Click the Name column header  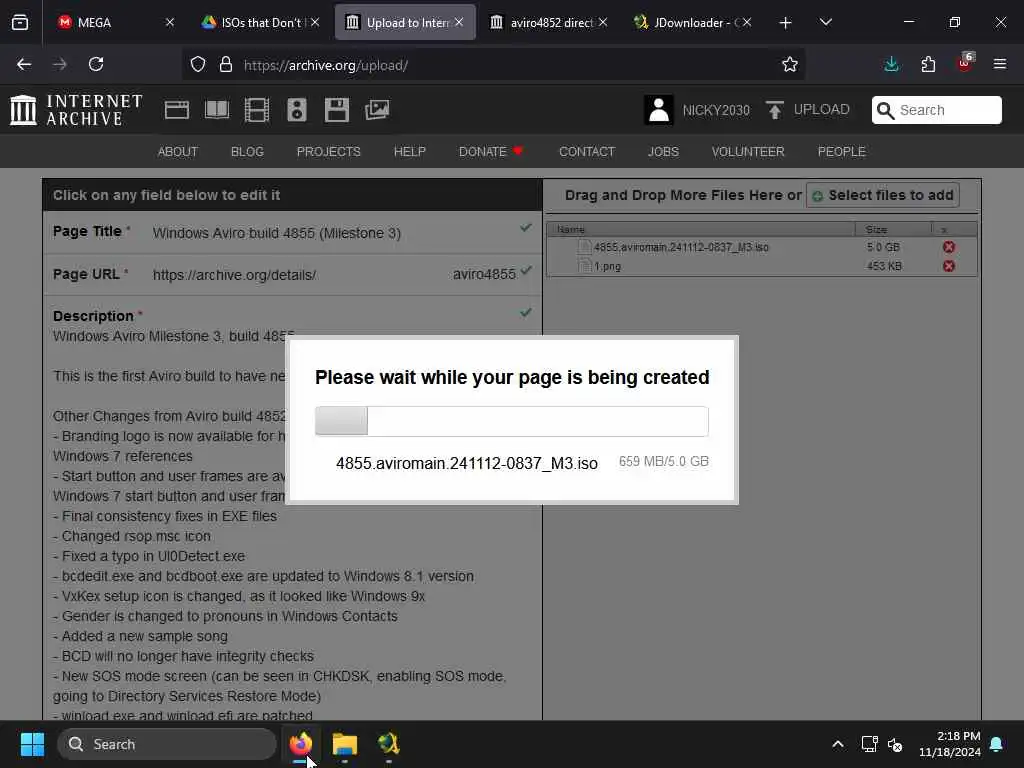click(x=701, y=229)
